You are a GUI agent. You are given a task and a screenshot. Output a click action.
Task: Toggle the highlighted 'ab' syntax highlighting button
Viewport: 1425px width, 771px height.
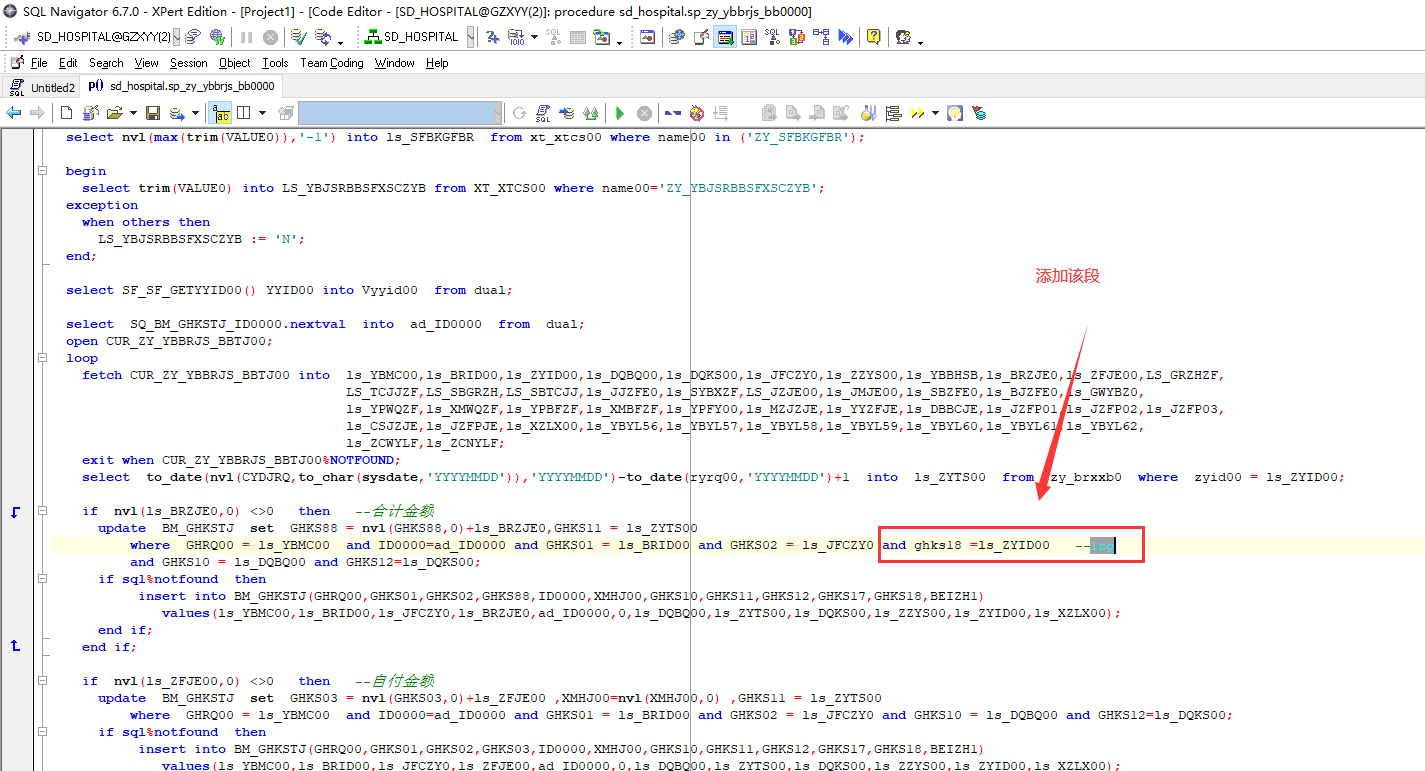[x=221, y=113]
